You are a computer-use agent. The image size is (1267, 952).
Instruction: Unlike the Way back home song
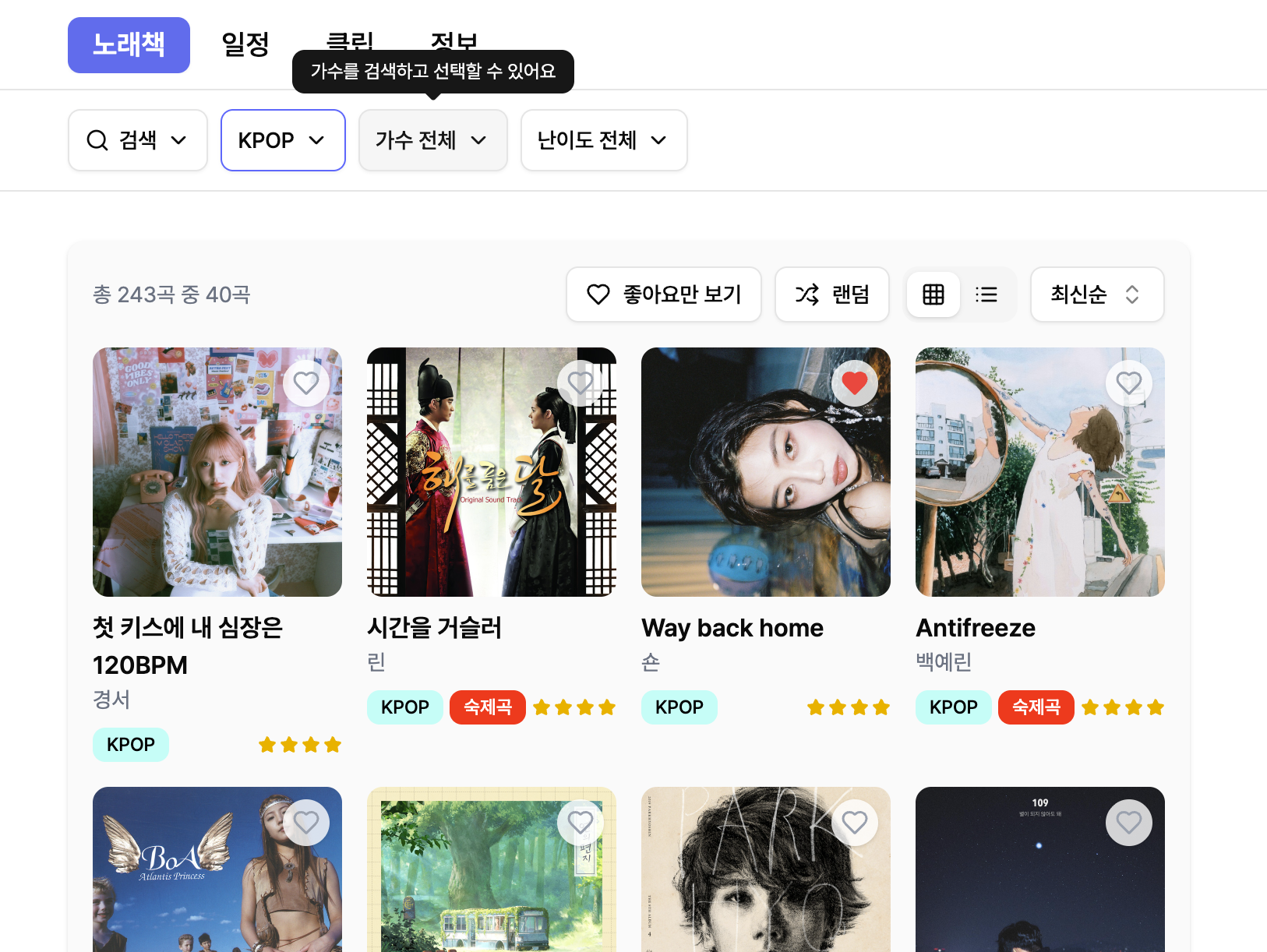(855, 383)
